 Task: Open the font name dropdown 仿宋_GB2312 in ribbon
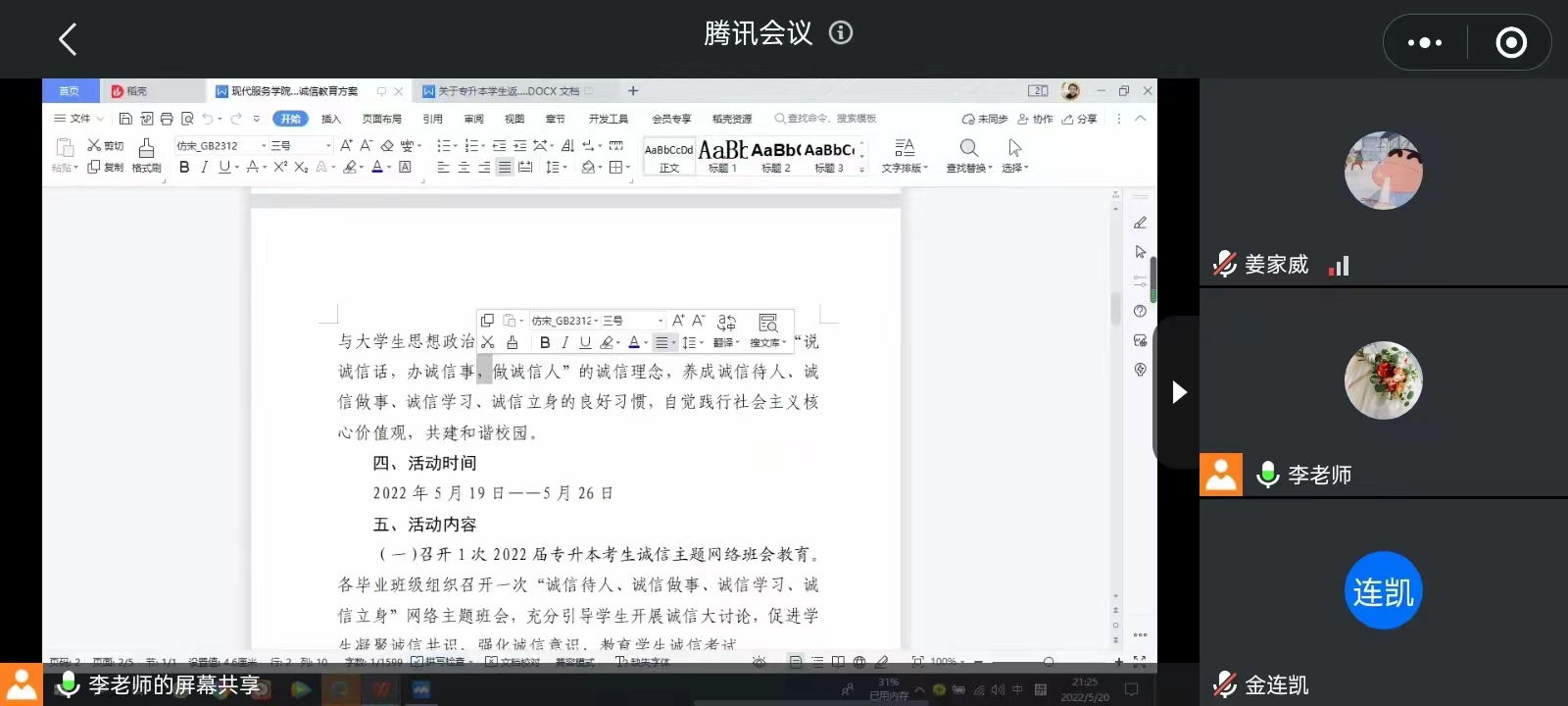(220, 145)
